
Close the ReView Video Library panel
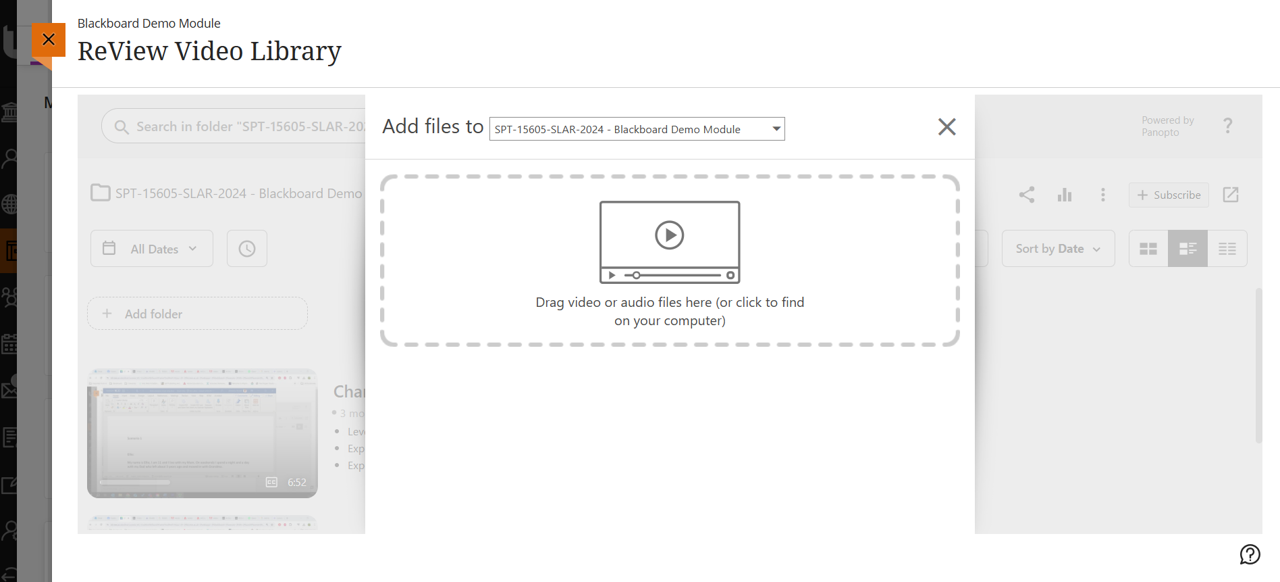pyautogui.click(x=48, y=40)
